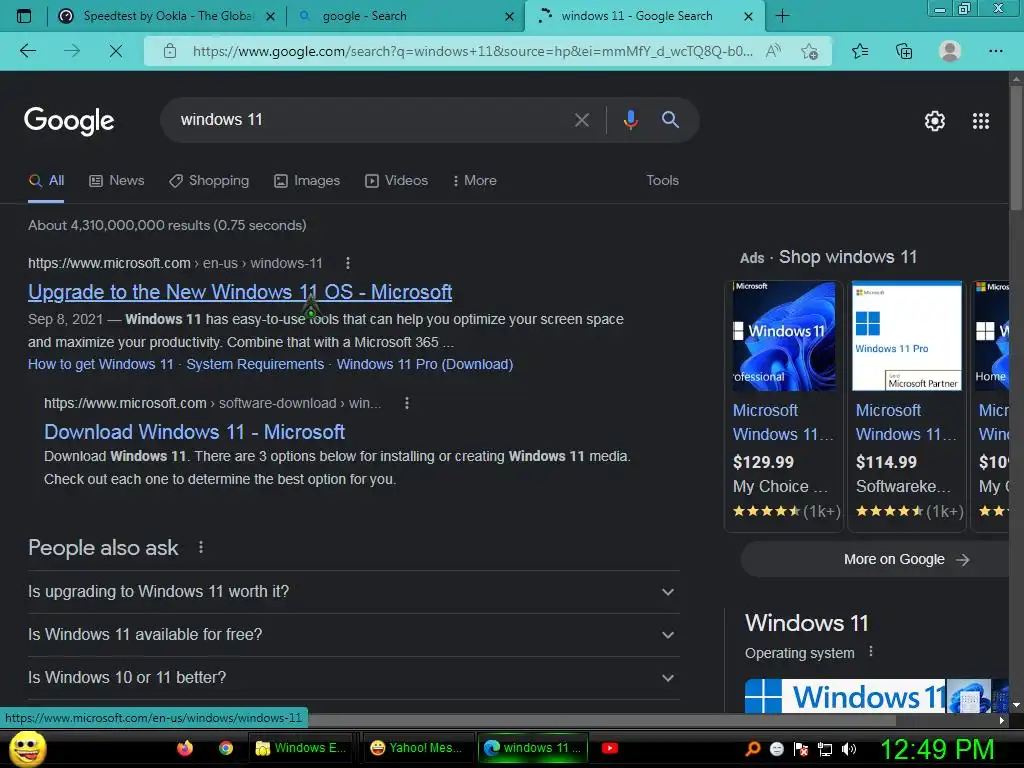Open Read aloud icon in address bar
This screenshot has height=768, width=1024.
(773, 51)
